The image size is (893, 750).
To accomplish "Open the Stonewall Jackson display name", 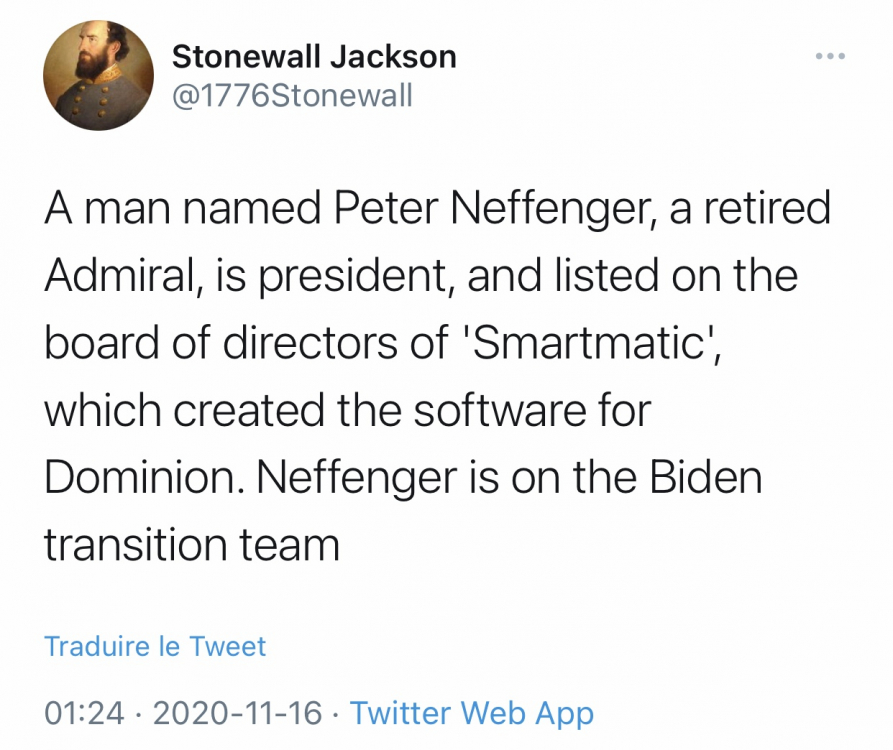I will pyautogui.click(x=314, y=57).
